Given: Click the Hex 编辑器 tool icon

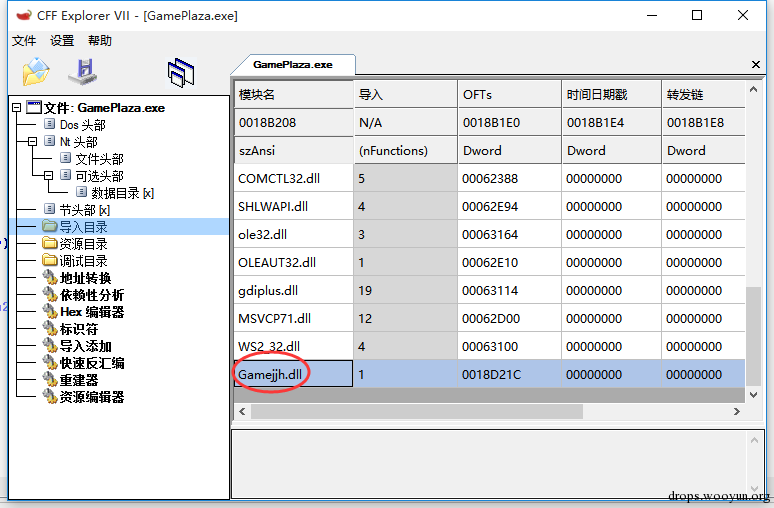Looking at the screenshot, I should (x=50, y=312).
